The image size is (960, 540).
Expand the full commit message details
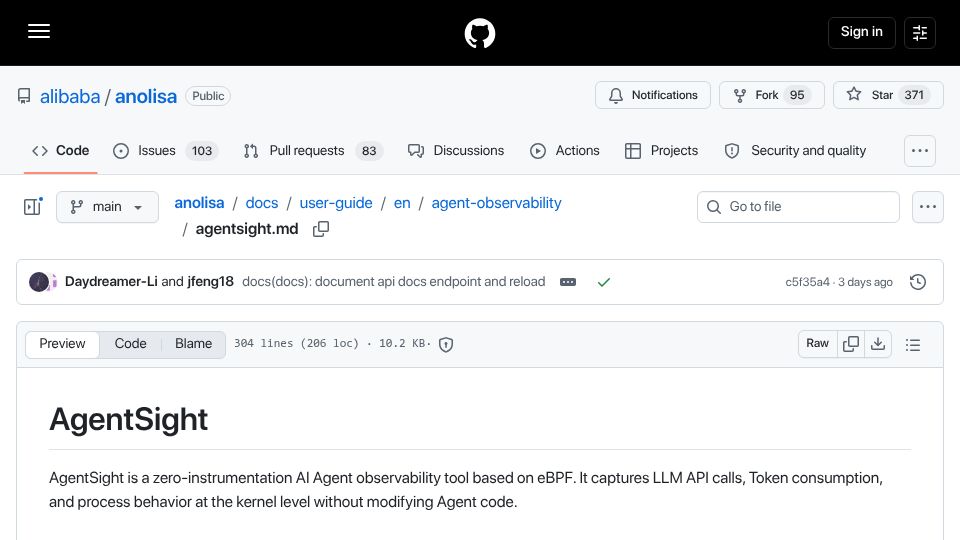tap(568, 282)
